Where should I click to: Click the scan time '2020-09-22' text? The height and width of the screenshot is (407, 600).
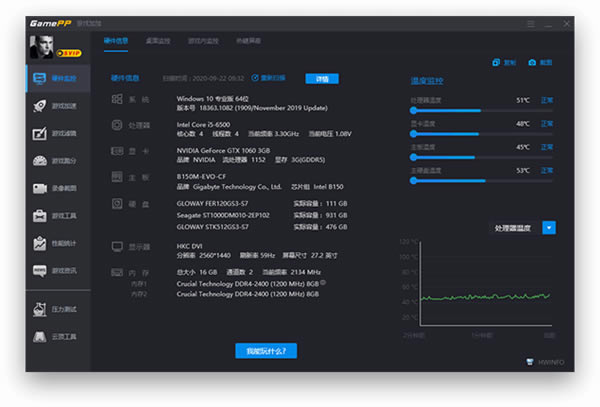(x=209, y=78)
